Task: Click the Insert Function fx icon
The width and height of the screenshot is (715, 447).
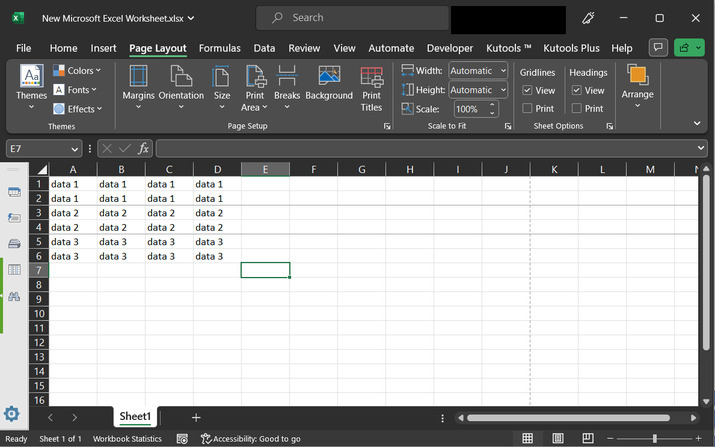Action: [x=143, y=148]
